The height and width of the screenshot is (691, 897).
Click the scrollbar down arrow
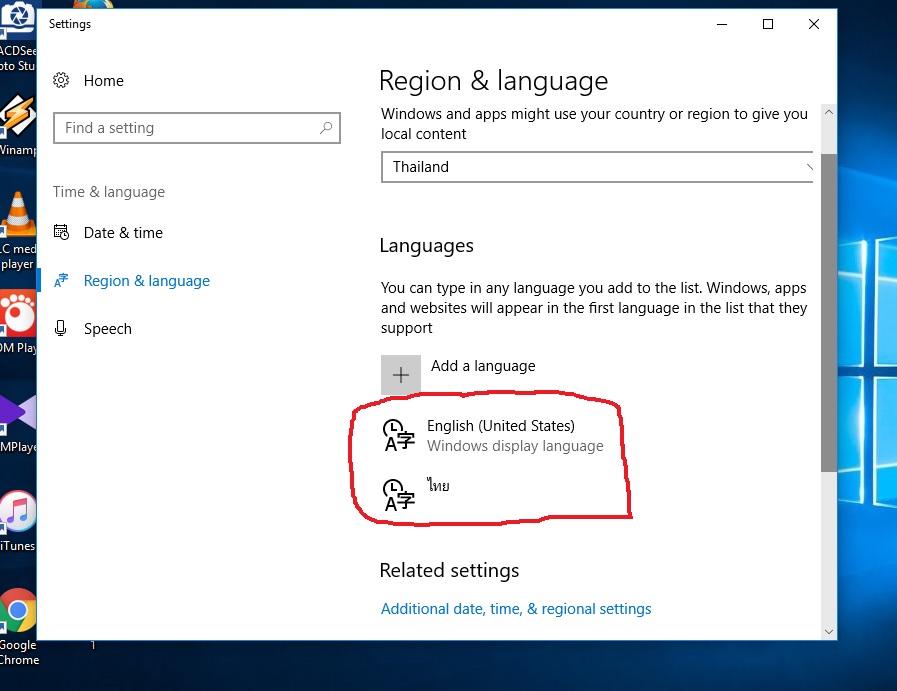(828, 632)
